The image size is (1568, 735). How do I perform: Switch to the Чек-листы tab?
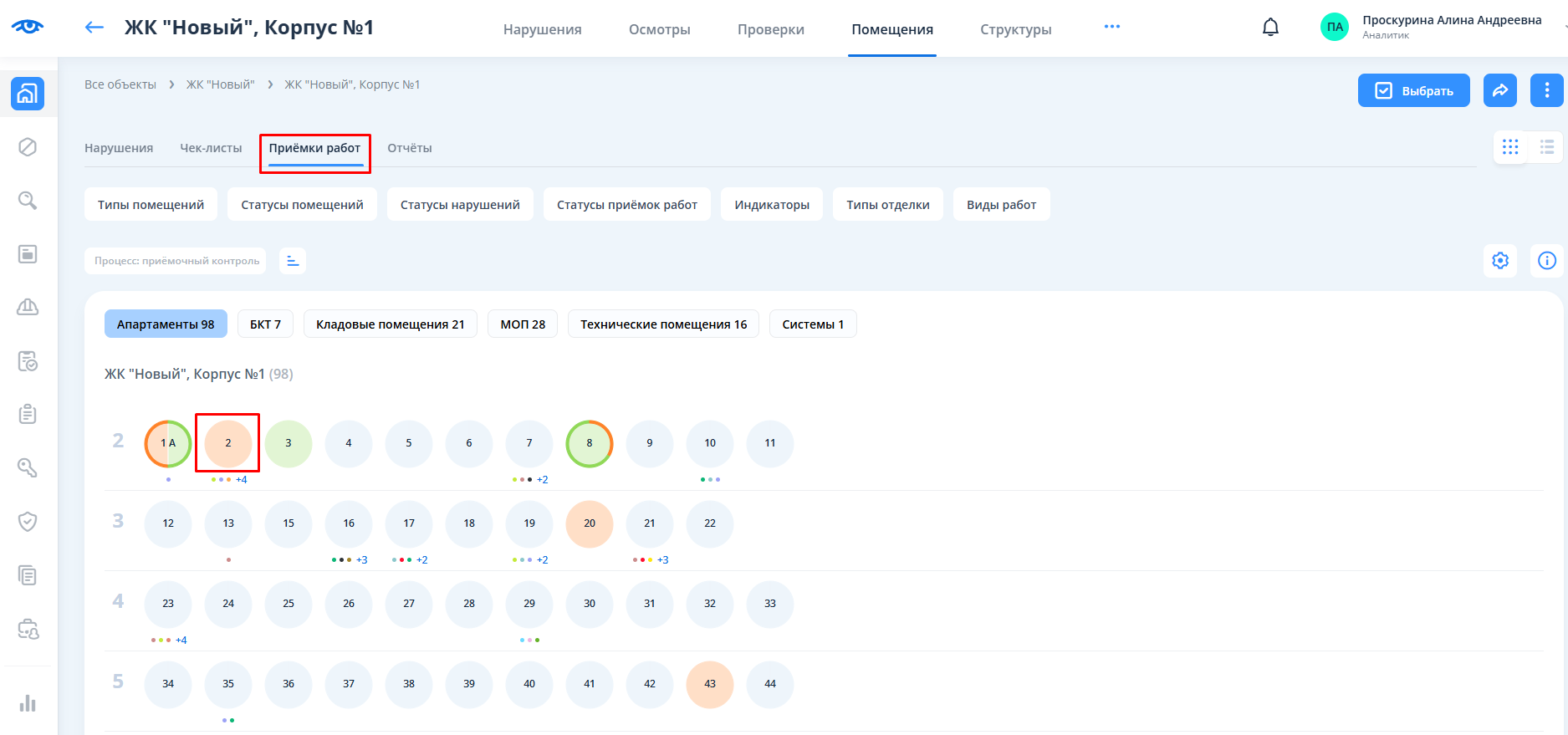211,148
